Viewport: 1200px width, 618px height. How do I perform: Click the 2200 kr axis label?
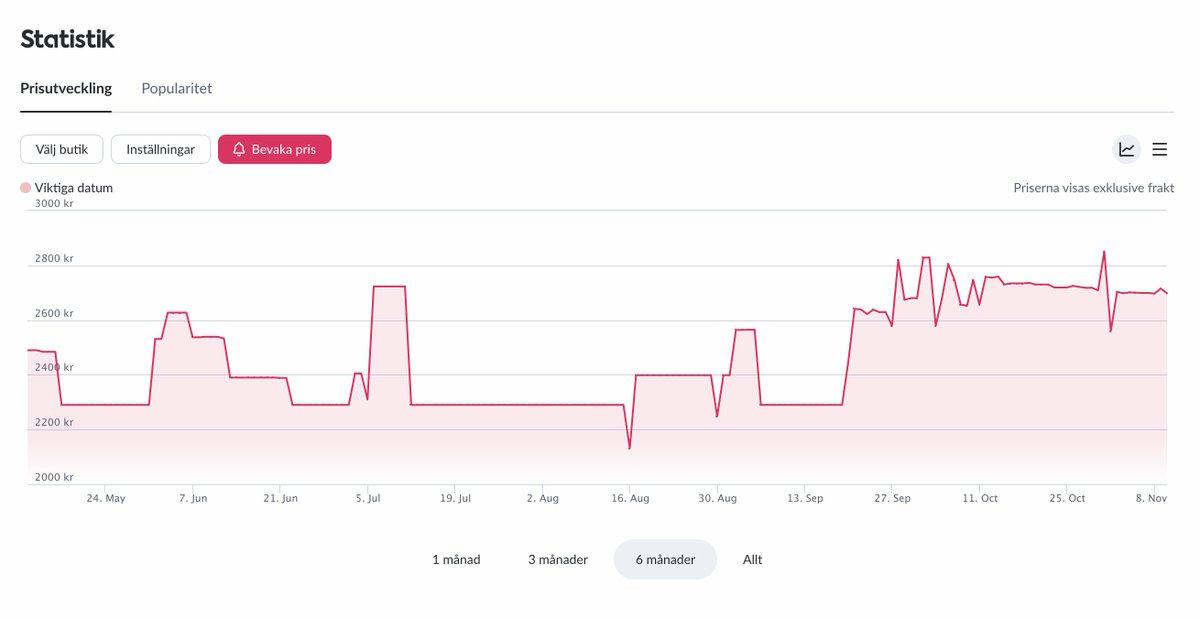[54, 423]
